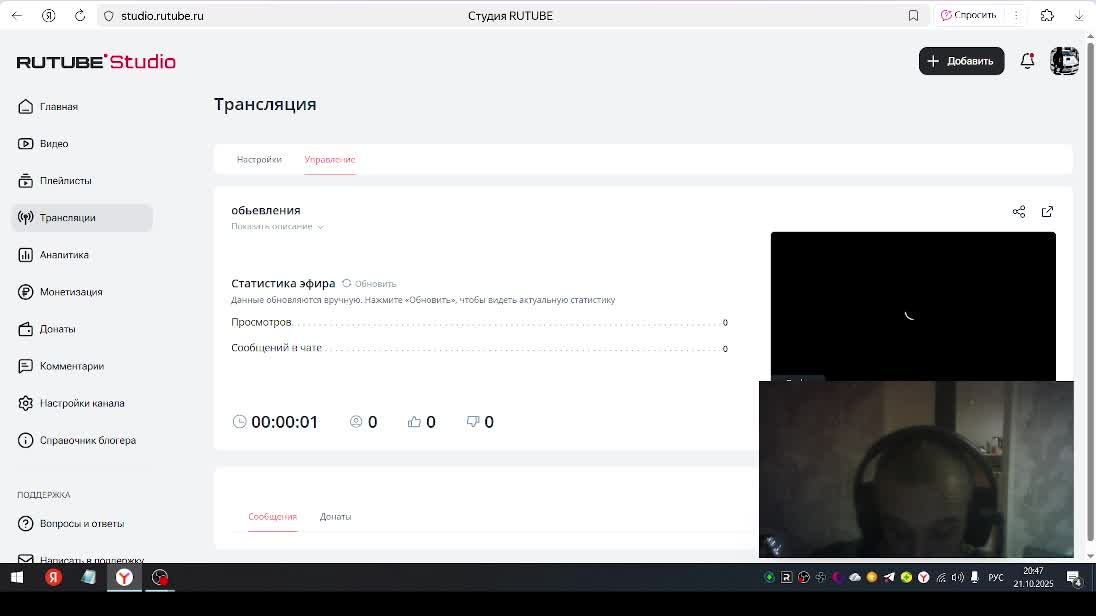Screen dimensions: 1096x616
Task: Open browser extensions puzzle icon
Action: (x=1047, y=16)
